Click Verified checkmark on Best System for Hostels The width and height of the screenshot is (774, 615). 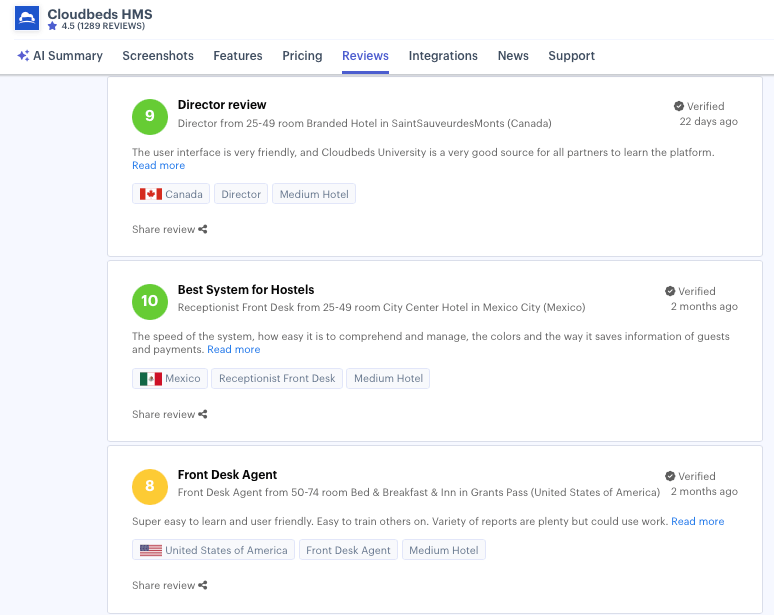670,291
